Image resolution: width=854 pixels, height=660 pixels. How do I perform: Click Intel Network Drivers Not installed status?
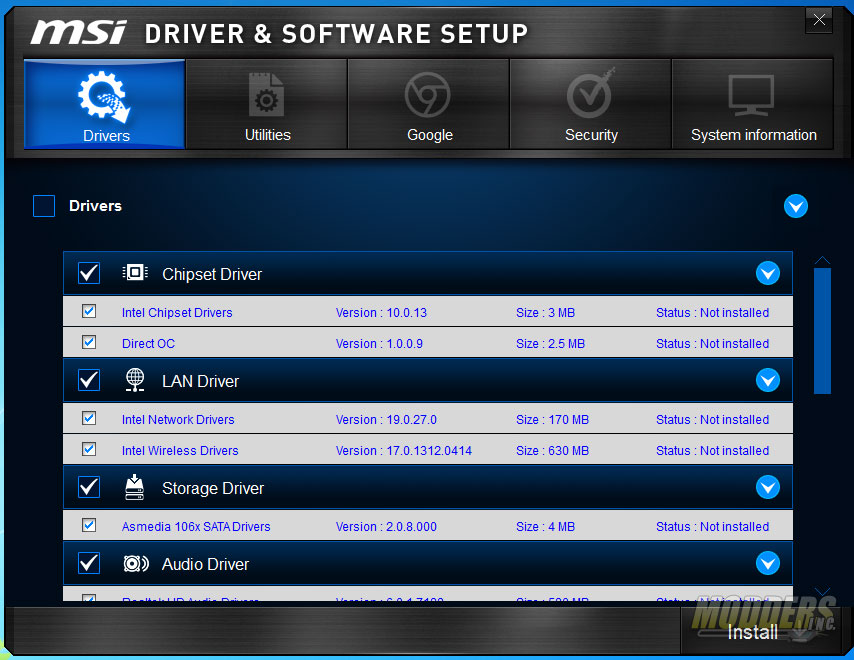(712, 420)
